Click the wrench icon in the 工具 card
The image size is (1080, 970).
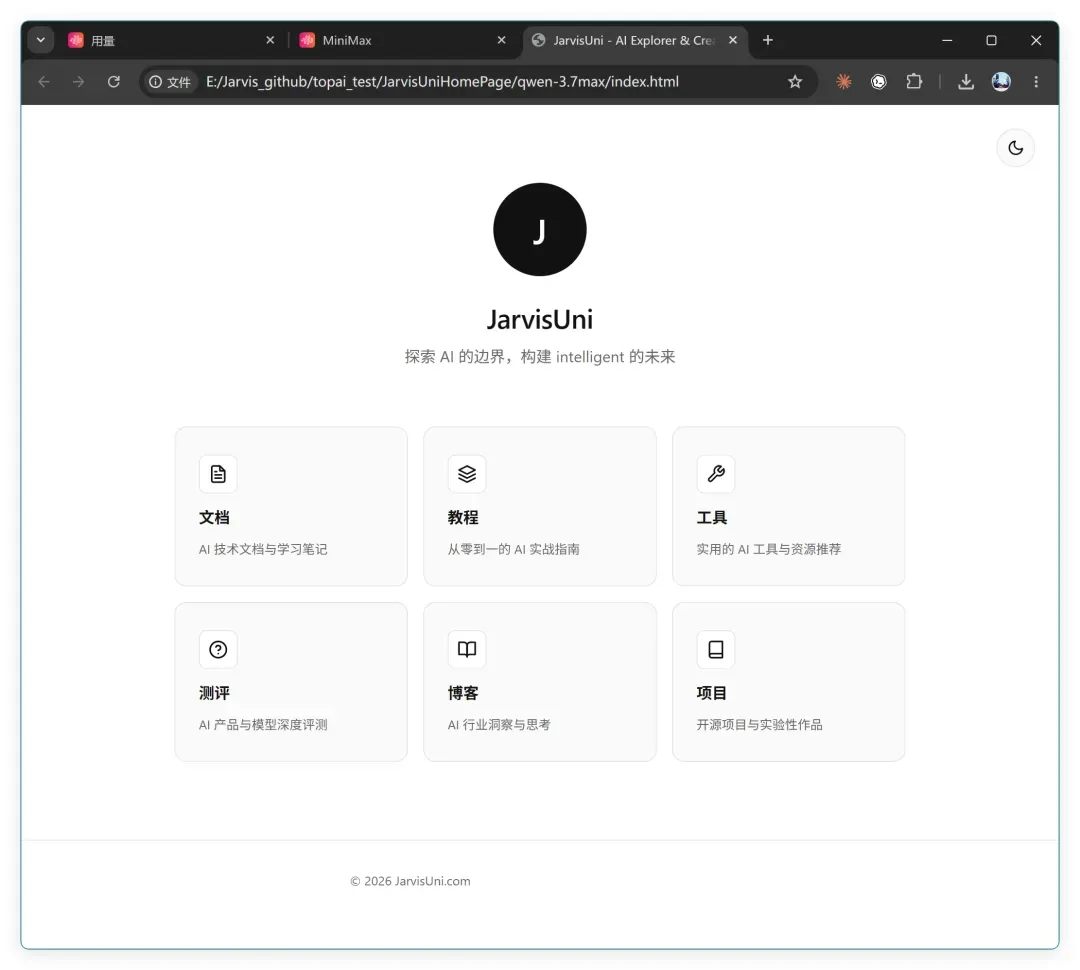[716, 474]
